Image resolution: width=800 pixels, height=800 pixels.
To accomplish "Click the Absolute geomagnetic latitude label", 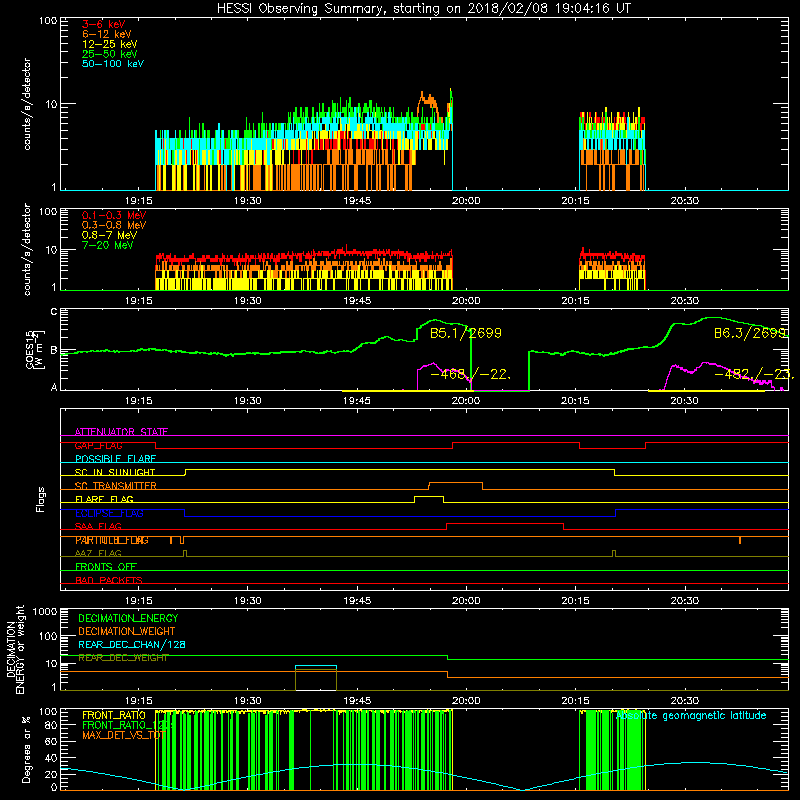I will [691, 715].
